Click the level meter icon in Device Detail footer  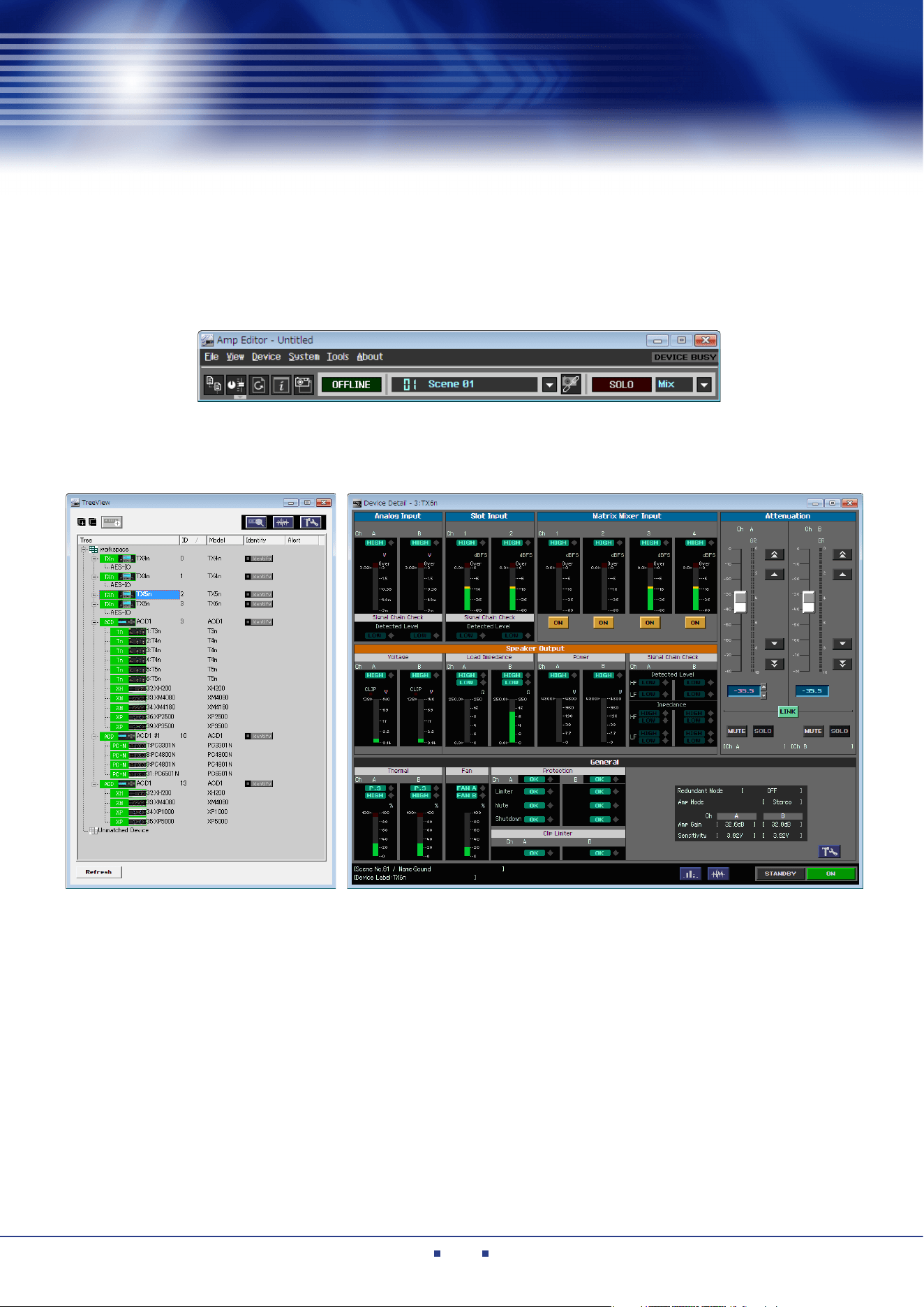point(690,873)
